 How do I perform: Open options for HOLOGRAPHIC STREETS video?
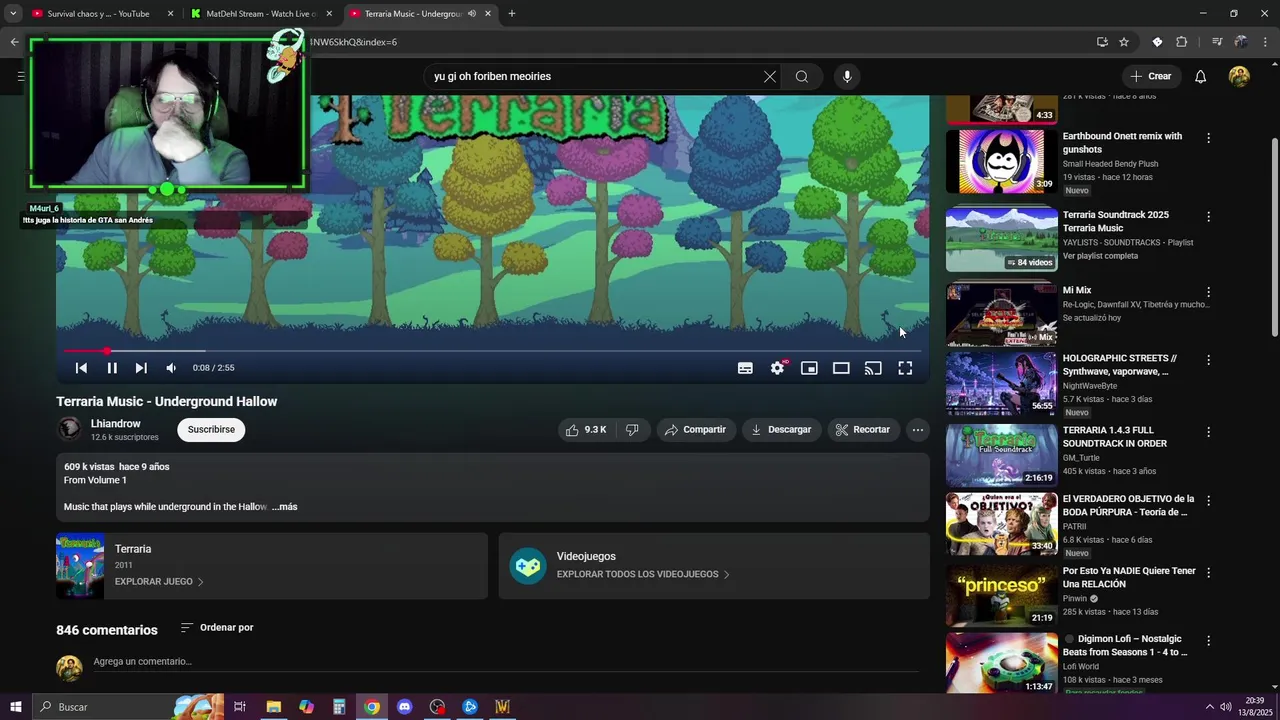point(1208,360)
